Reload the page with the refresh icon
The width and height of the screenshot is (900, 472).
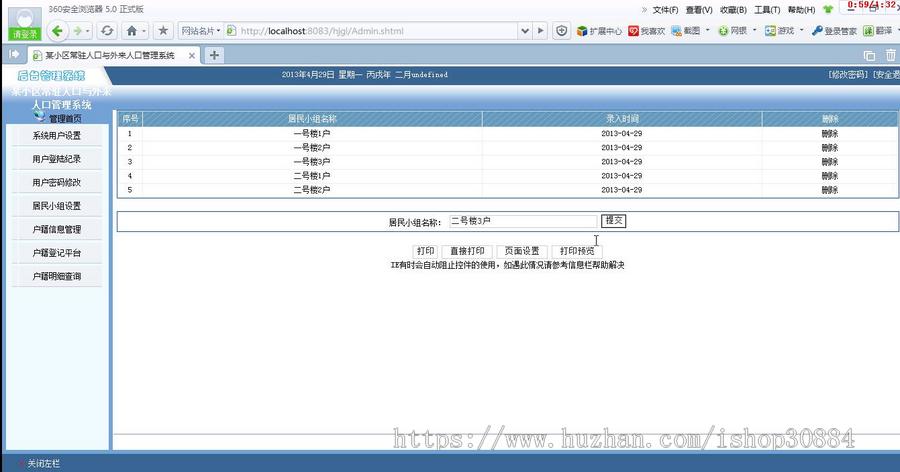(x=107, y=31)
